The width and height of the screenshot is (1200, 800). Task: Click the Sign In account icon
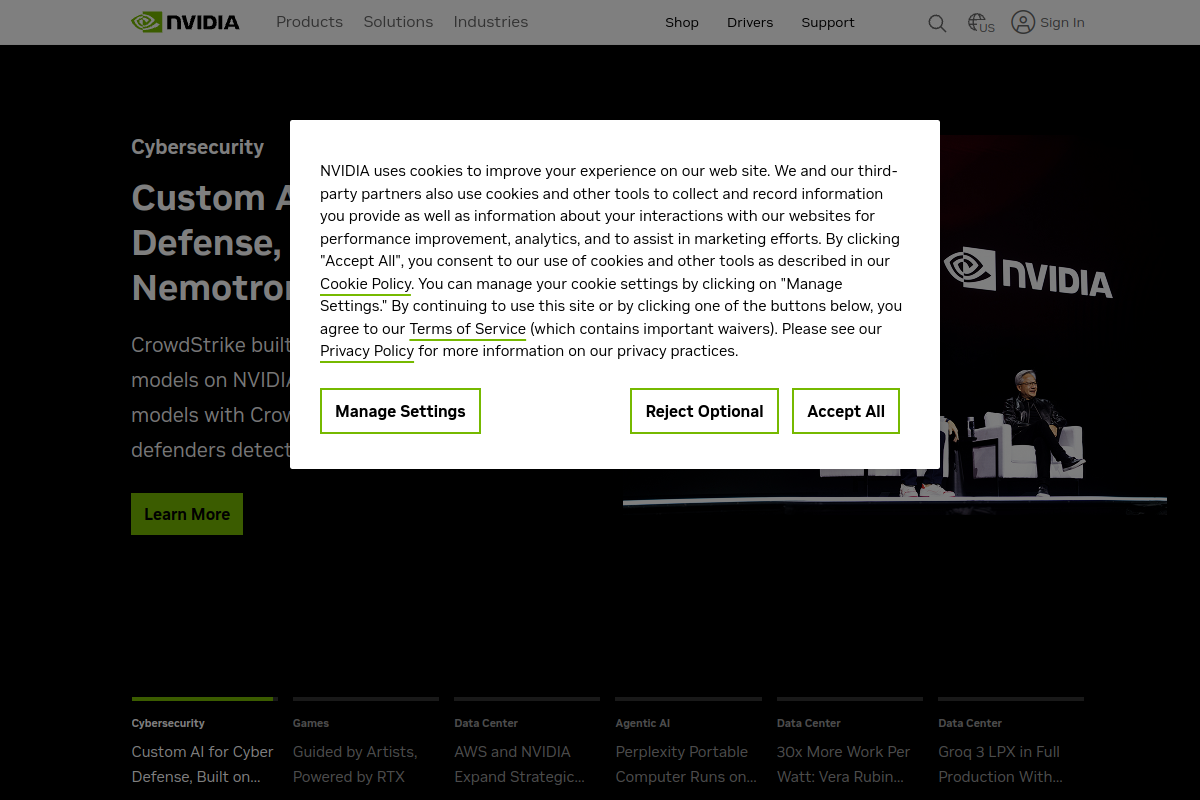1023,22
